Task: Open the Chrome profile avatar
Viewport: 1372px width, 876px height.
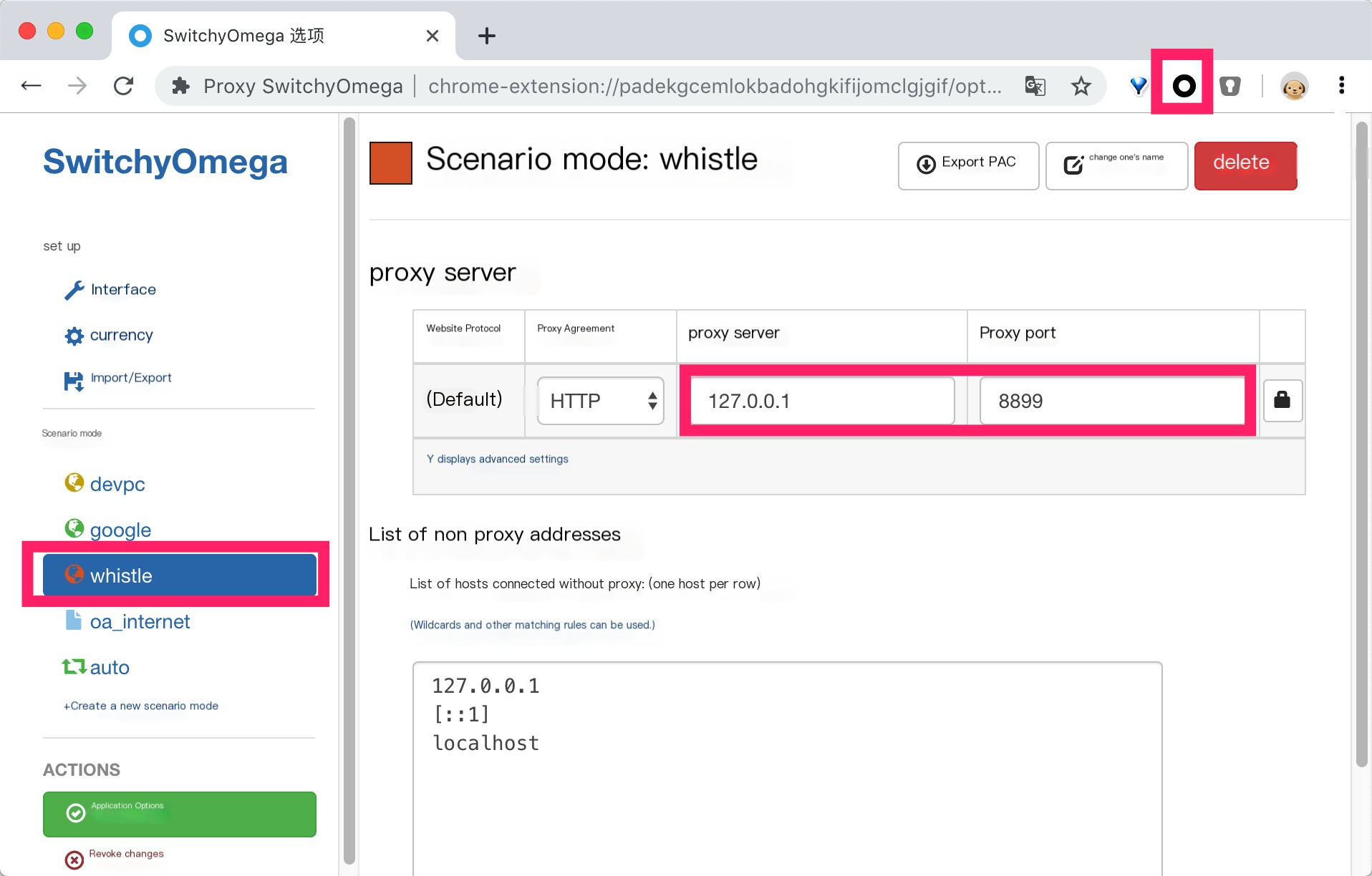Action: click(x=1294, y=86)
